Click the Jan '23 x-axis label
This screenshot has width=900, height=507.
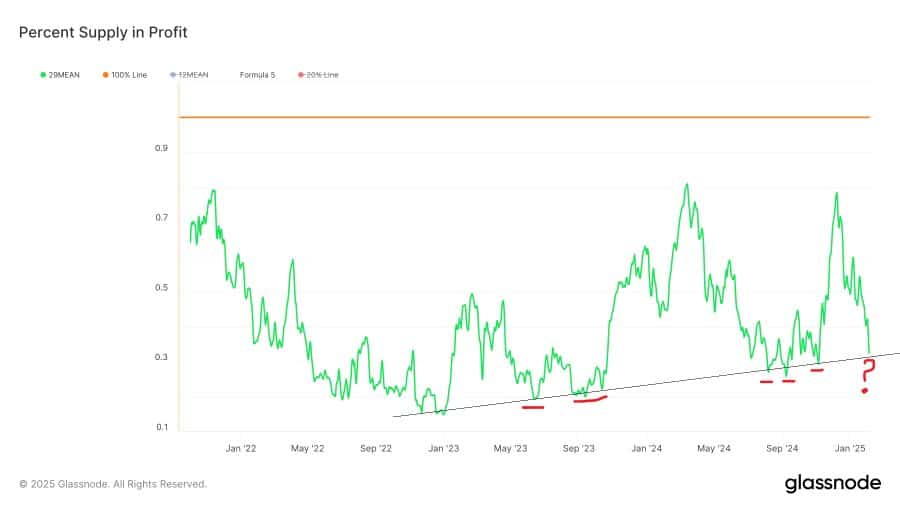click(x=443, y=449)
